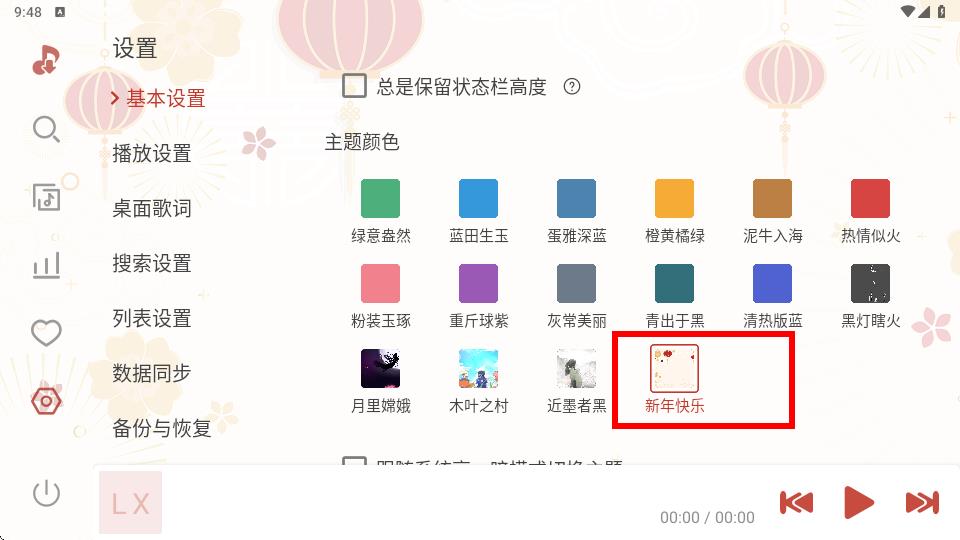The image size is (960, 540).
Task: Open 桌面歌词 settings section
Action: point(152,208)
